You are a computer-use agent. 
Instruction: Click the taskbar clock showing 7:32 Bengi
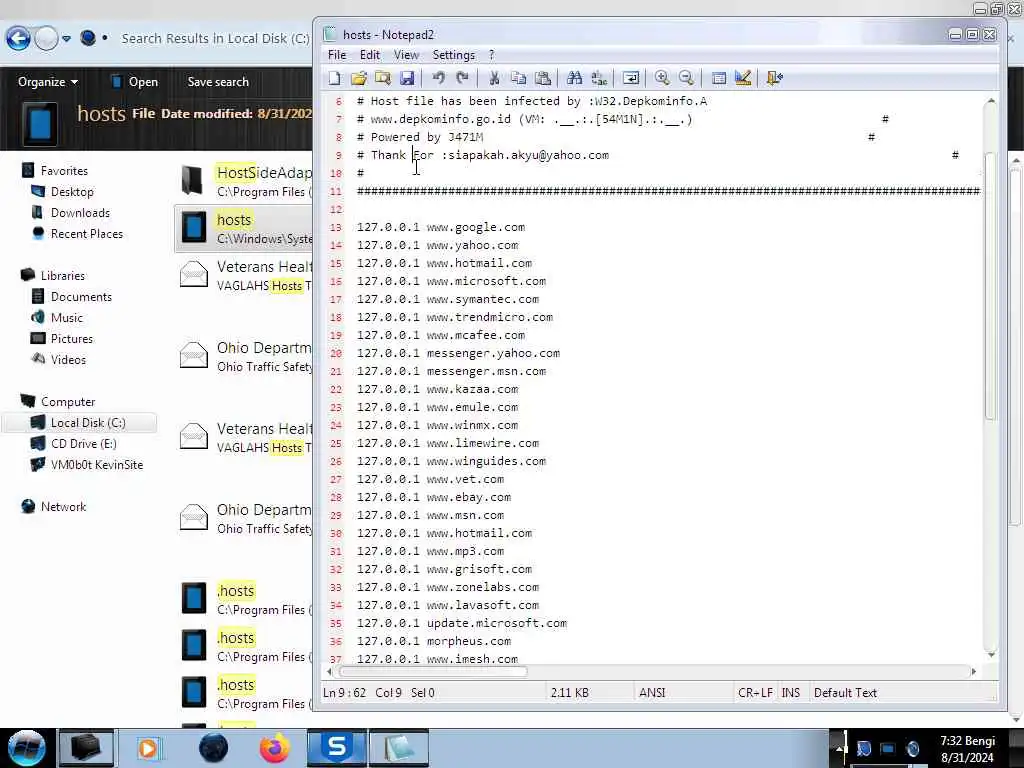coord(967,749)
